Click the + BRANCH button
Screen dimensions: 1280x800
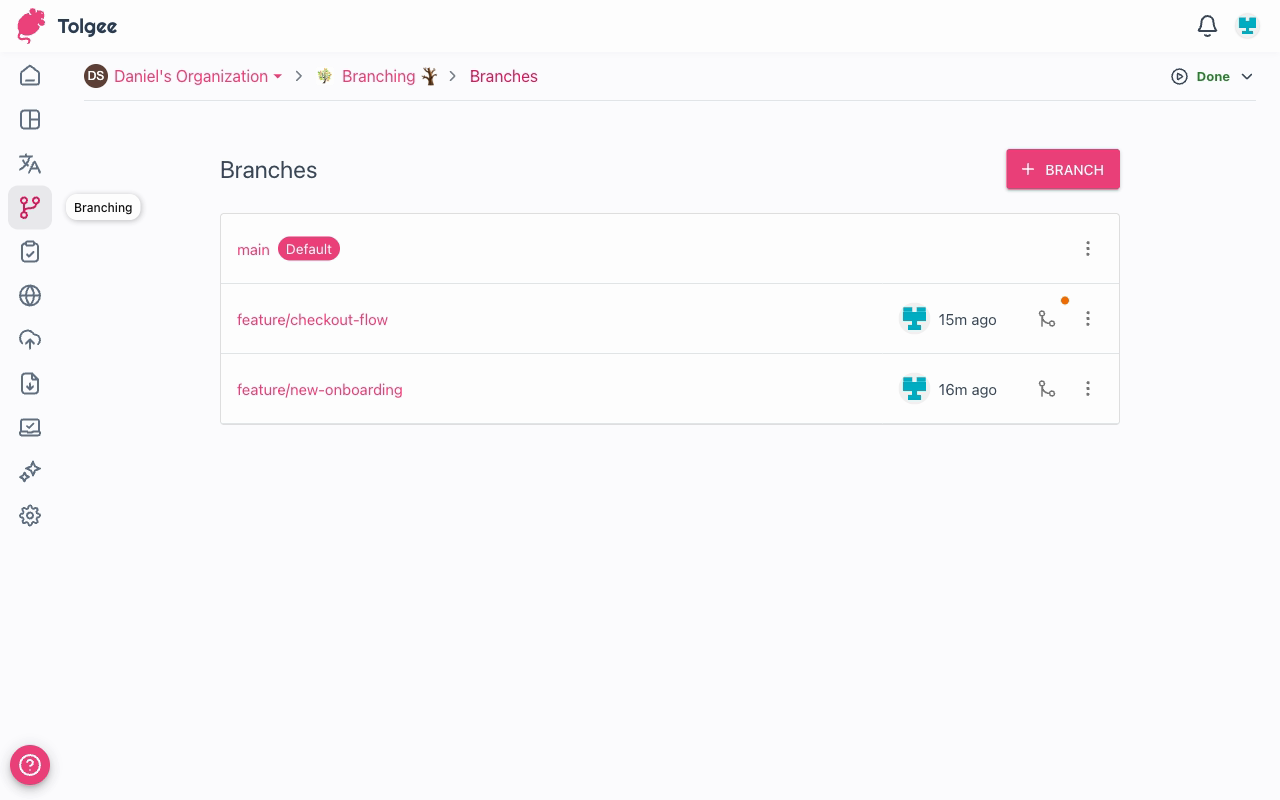pos(1062,169)
